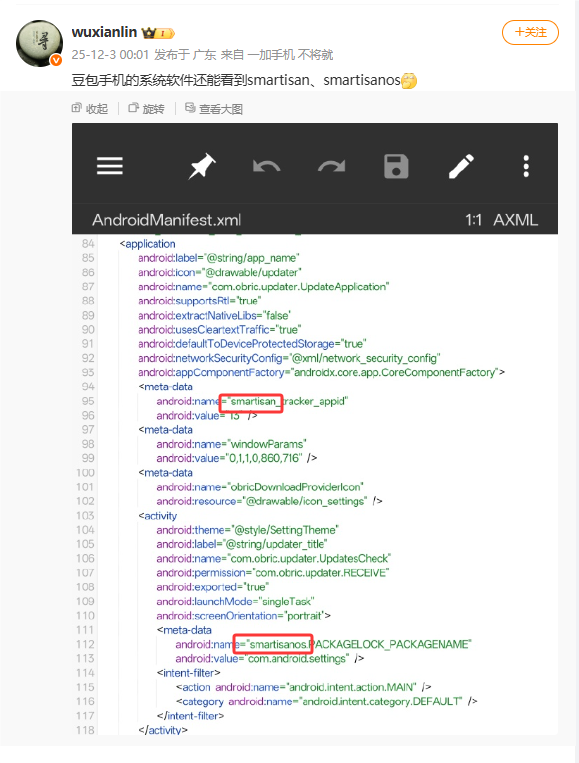This screenshot has width=579, height=763.
Task: Click the save floppy disk icon
Action: [396, 166]
